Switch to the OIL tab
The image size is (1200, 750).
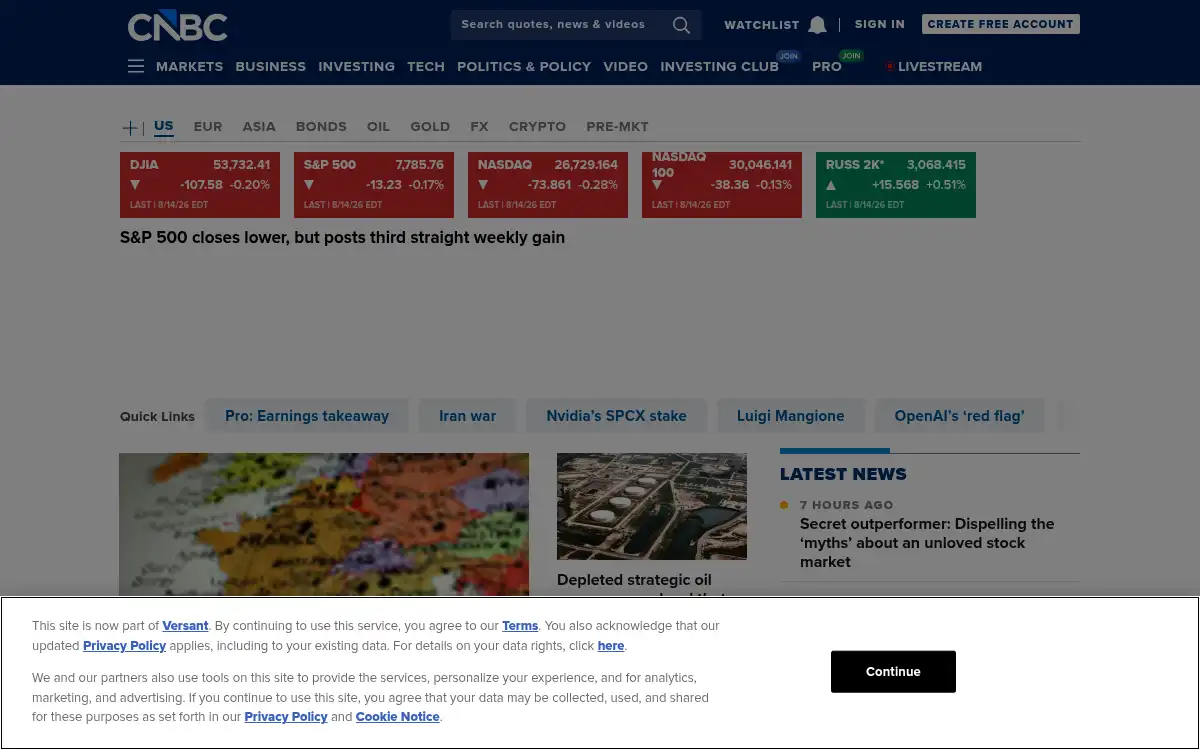(378, 126)
